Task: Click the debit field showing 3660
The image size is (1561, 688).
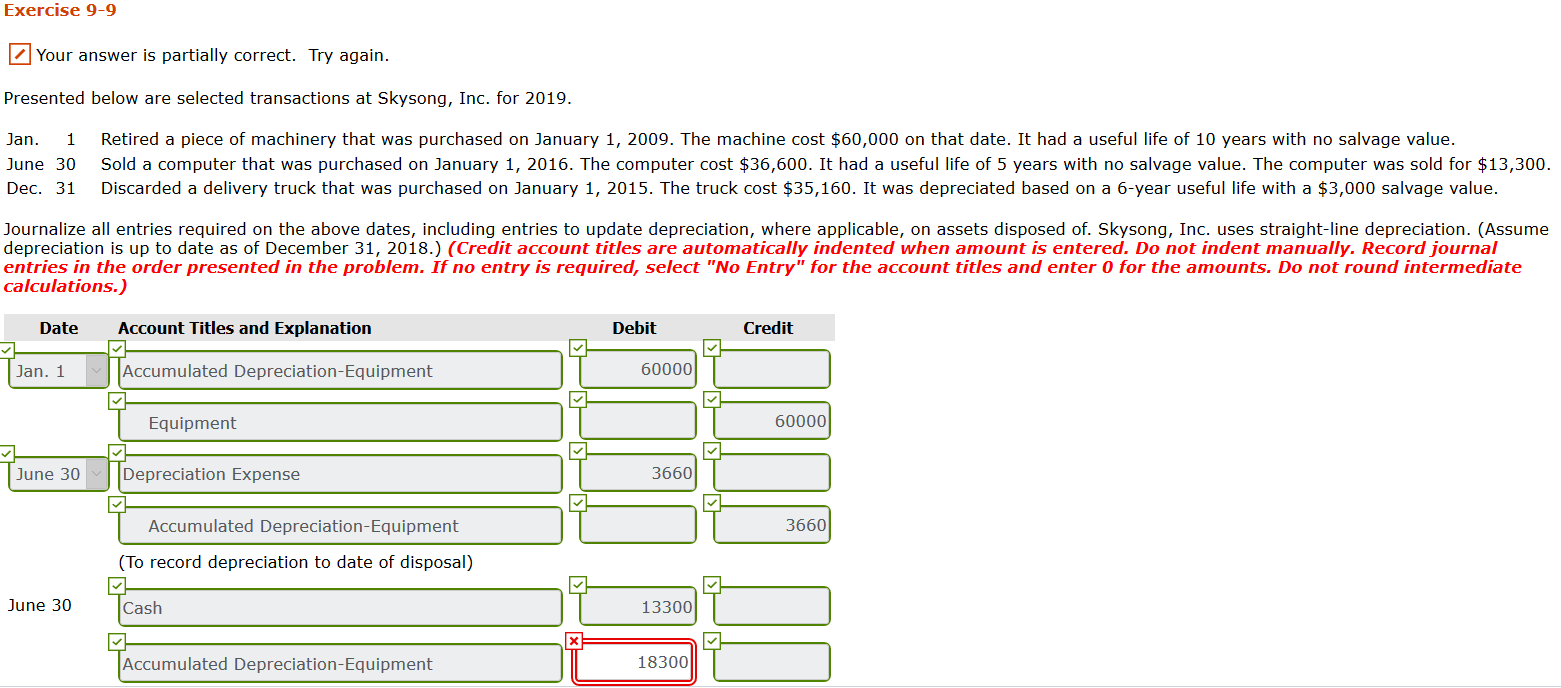Action: coord(638,473)
